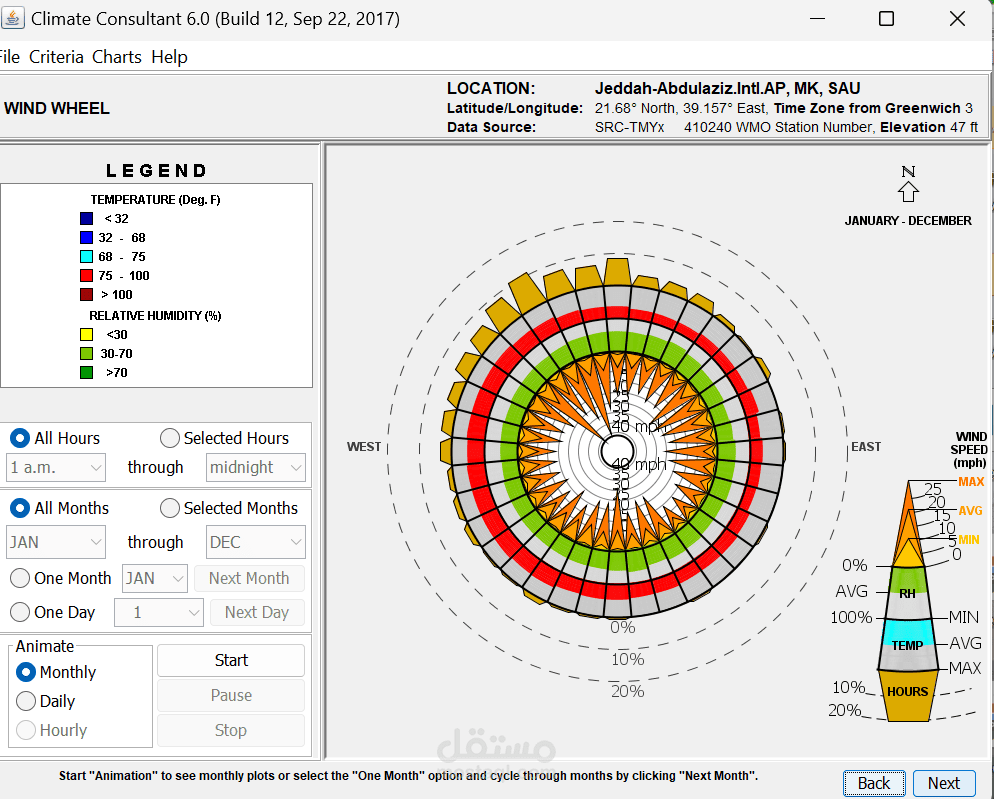Click the Next Day button
994x799 pixels.
(x=257, y=613)
